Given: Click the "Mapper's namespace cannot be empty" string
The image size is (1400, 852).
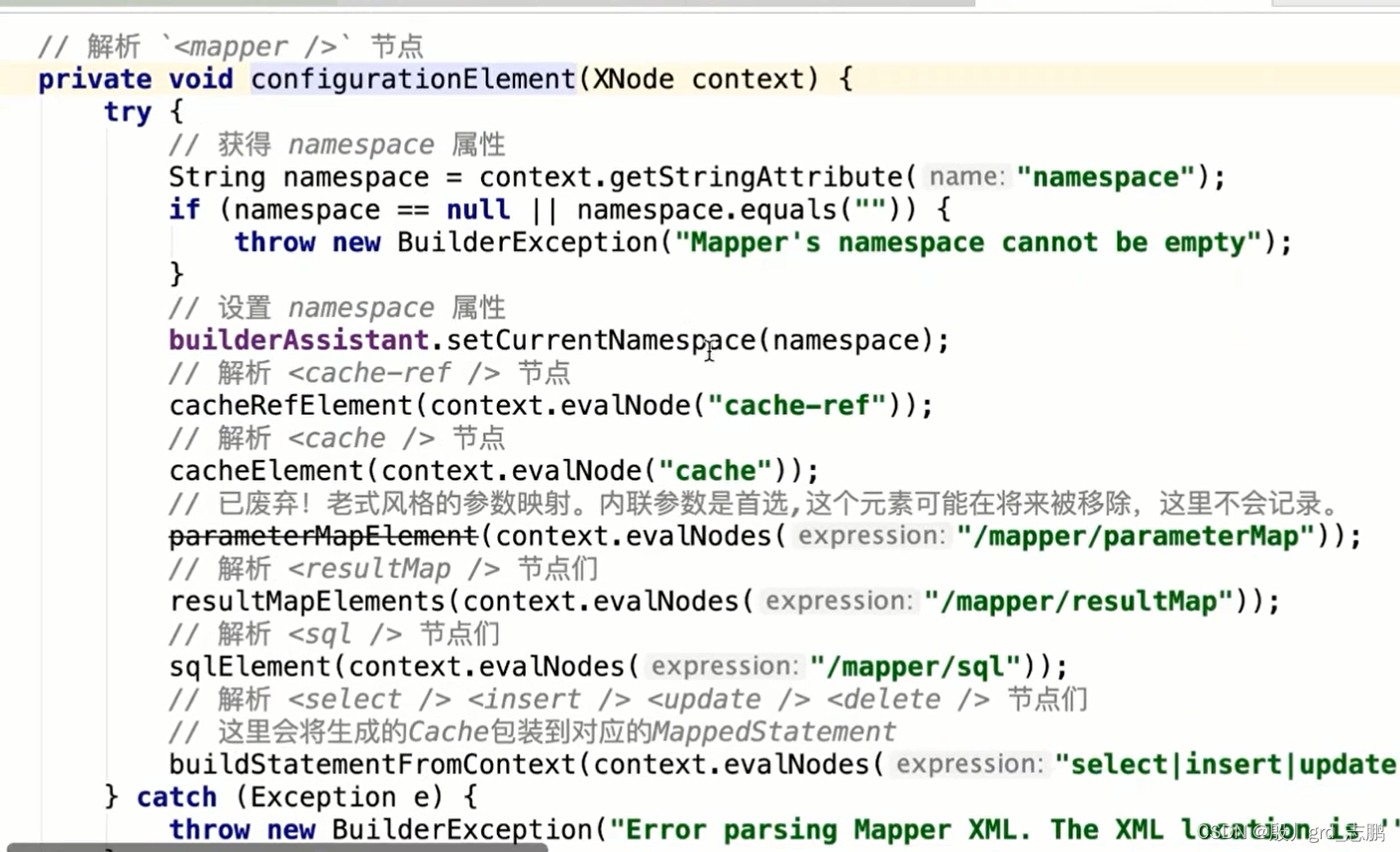Looking at the screenshot, I should [x=968, y=242].
